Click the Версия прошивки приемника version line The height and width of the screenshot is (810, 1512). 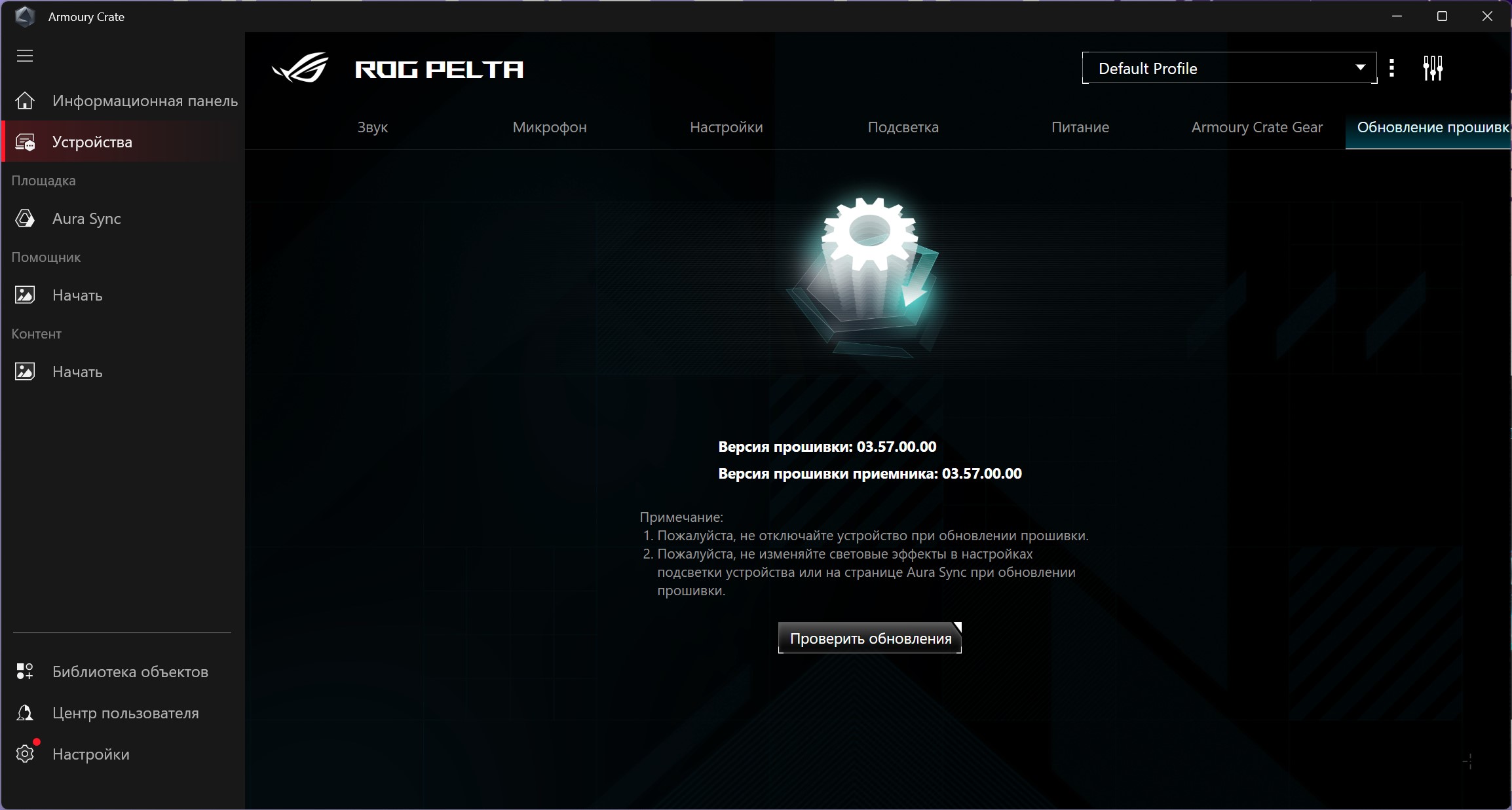[870, 473]
